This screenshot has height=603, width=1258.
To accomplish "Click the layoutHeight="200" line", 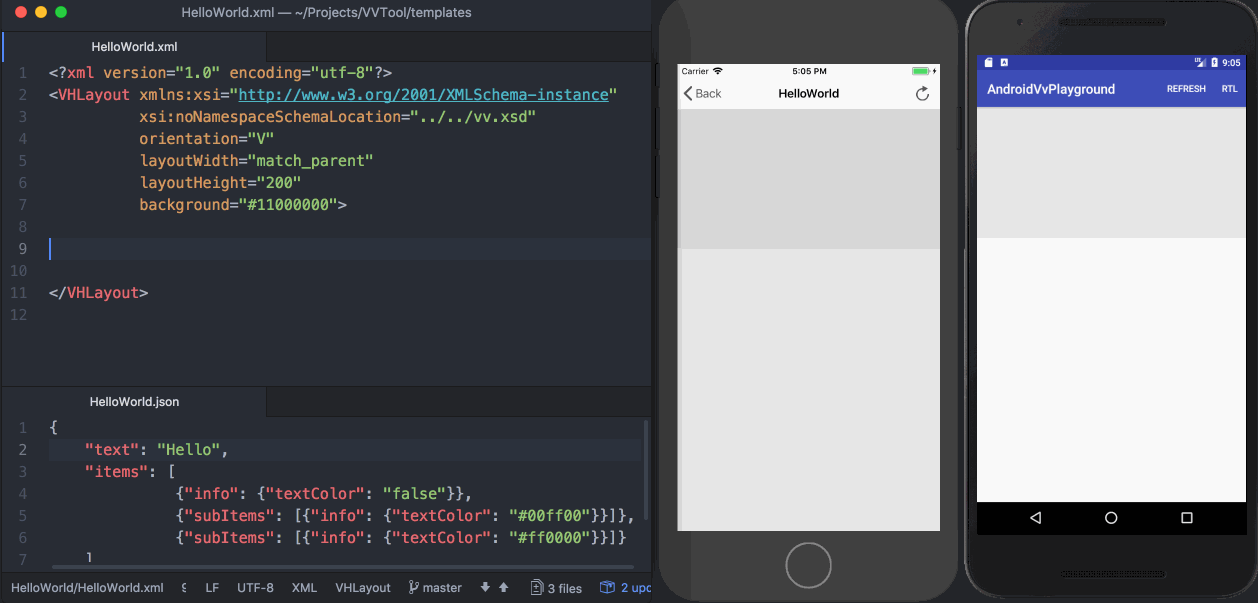I will click(220, 183).
